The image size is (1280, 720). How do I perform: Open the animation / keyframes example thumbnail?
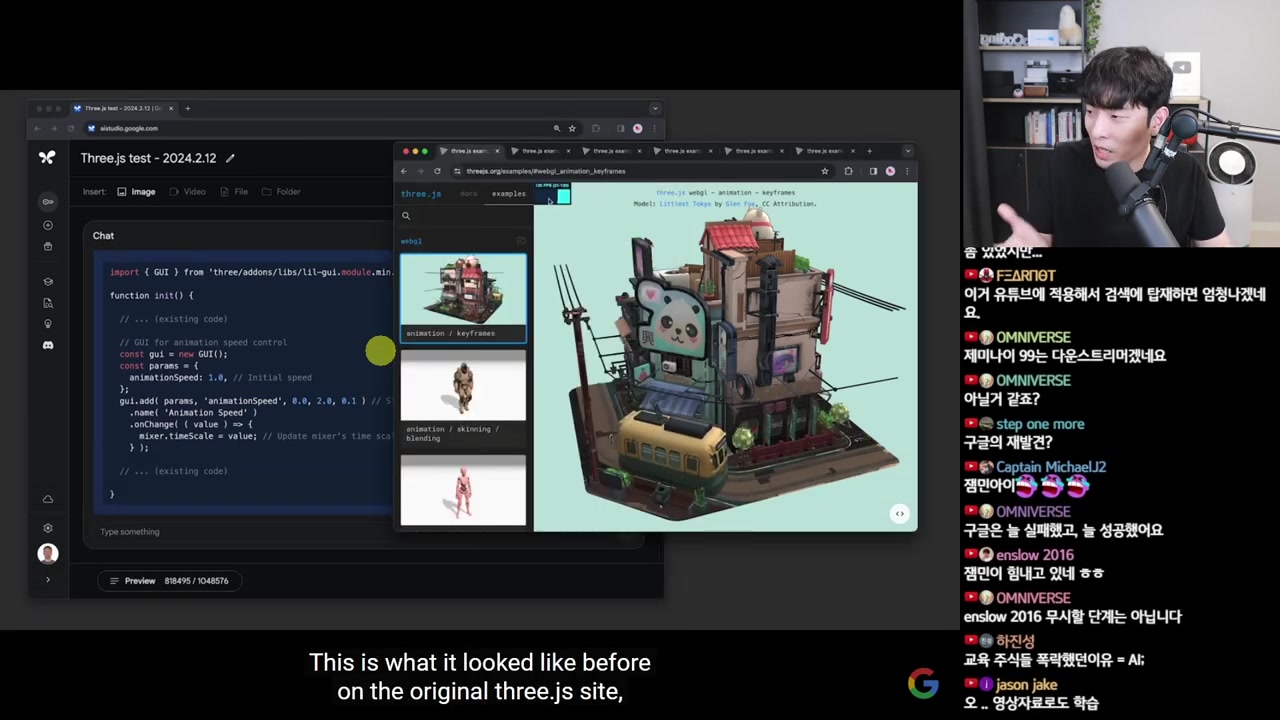coord(463,298)
